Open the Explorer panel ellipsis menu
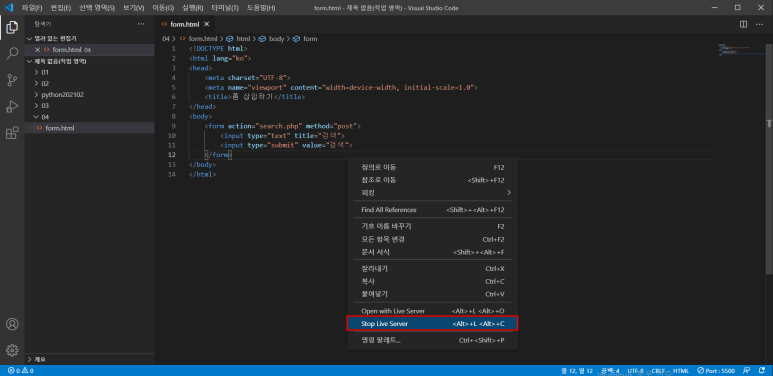This screenshot has height=376, width=773. point(141,24)
